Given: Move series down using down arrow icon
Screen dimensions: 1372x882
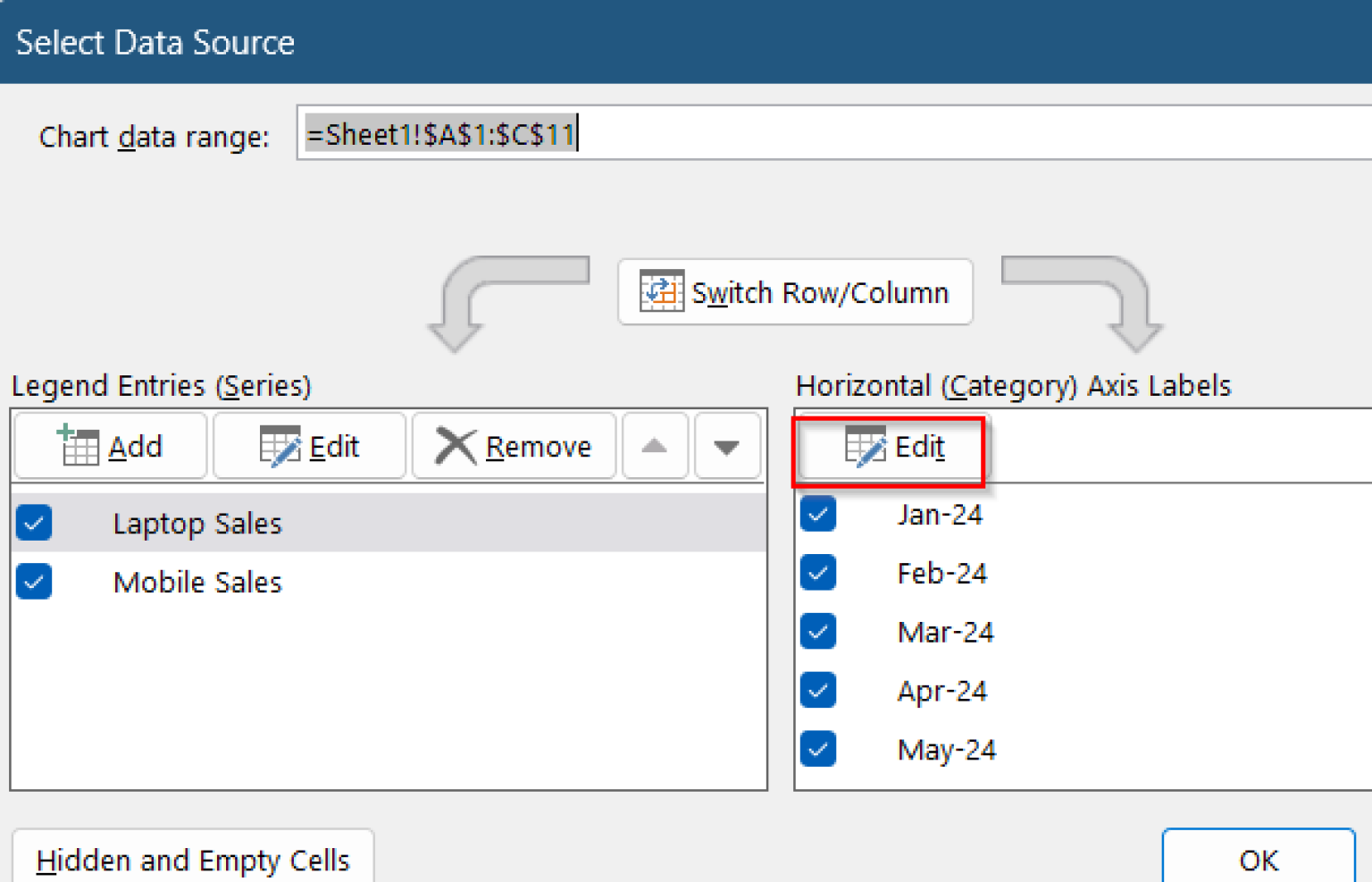Looking at the screenshot, I should point(727,446).
